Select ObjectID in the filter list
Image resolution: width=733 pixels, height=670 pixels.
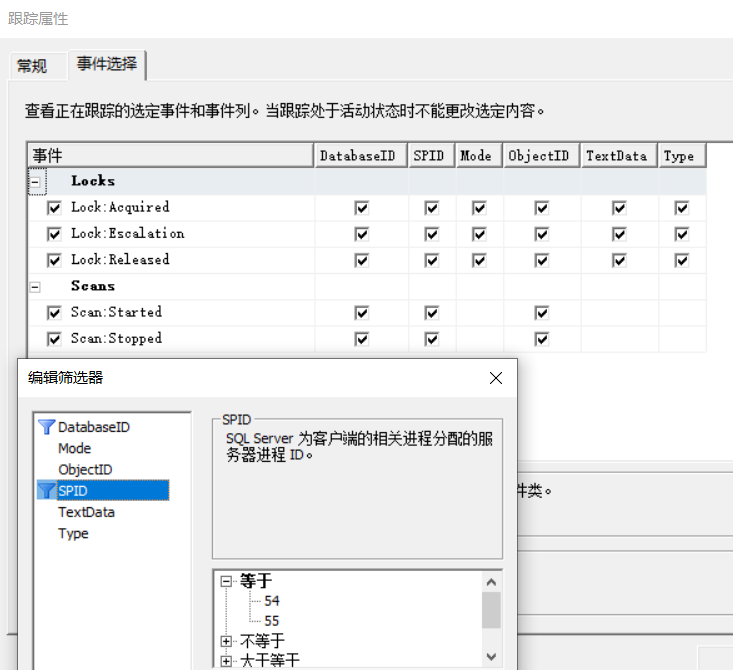[x=85, y=469]
